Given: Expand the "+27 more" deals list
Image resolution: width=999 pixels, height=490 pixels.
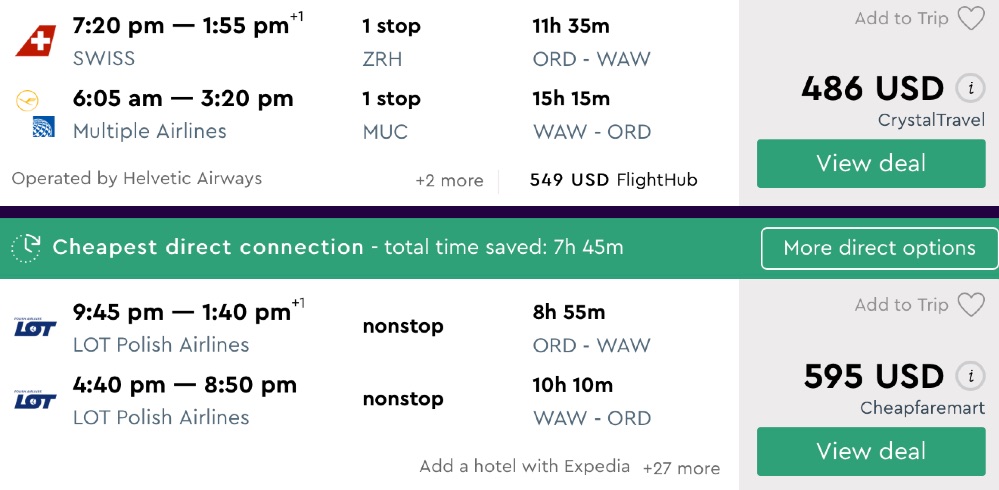Looking at the screenshot, I should 681,468.
